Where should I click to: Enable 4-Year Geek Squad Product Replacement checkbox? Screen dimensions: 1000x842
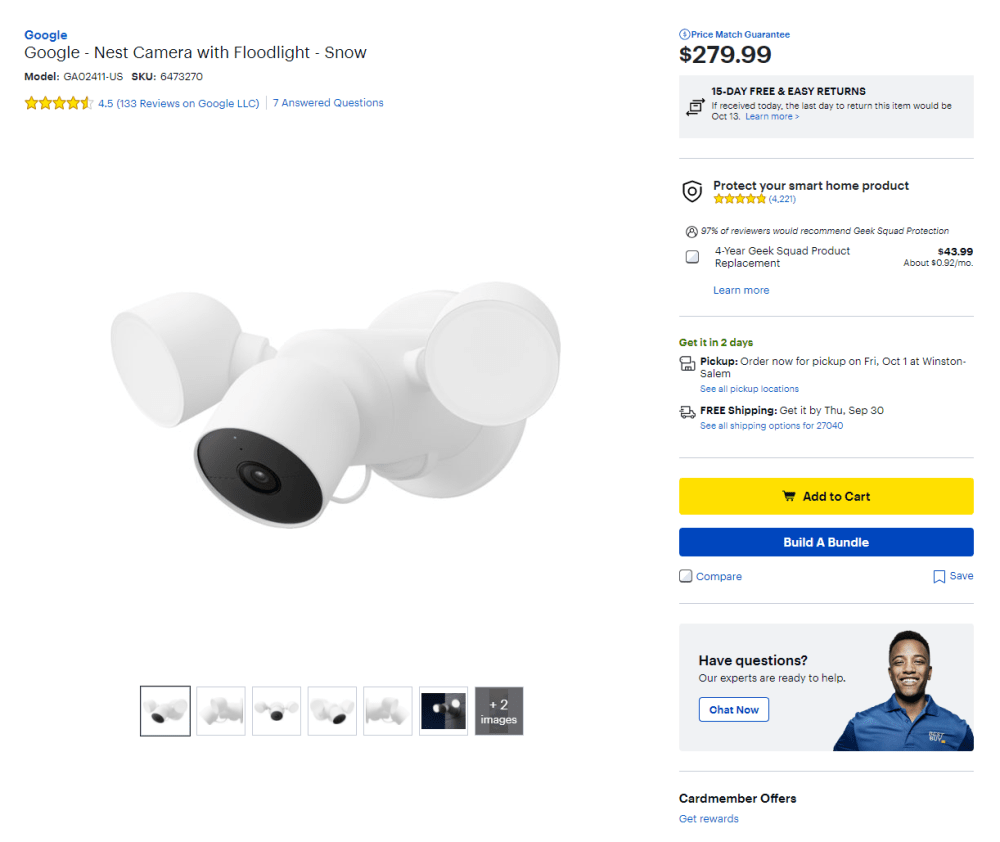tap(692, 257)
